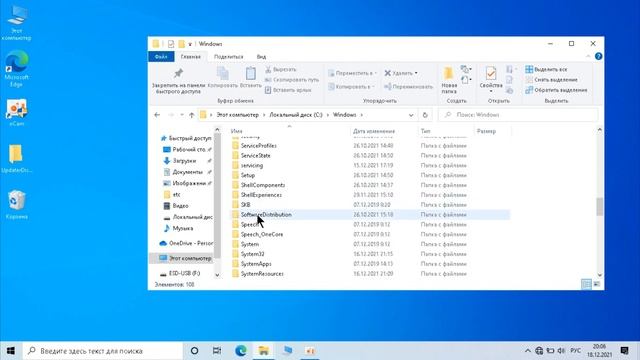Select OneDrive - Personal in navigation pane

click(187, 243)
